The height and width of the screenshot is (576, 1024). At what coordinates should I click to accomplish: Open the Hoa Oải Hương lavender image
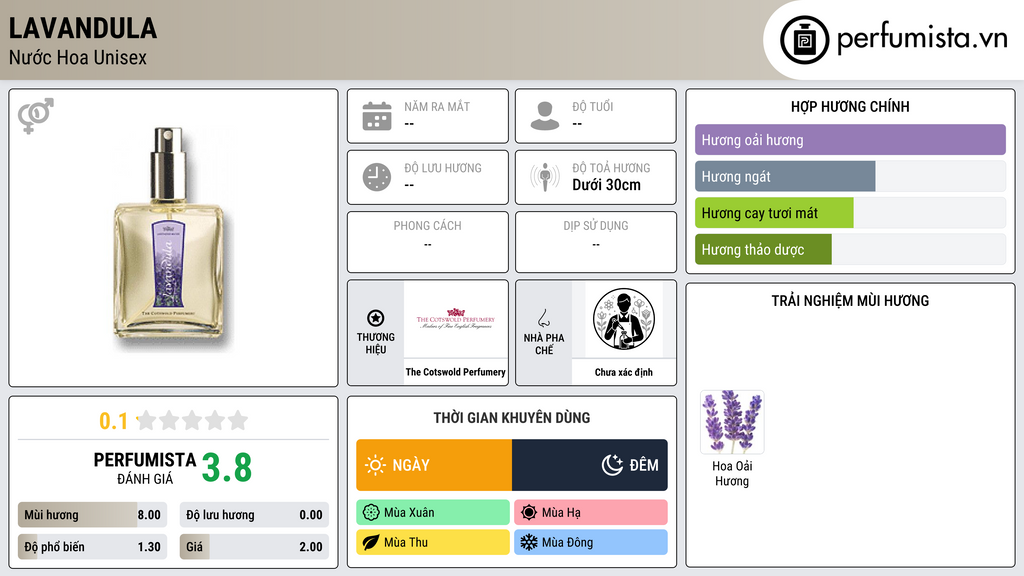click(x=732, y=422)
